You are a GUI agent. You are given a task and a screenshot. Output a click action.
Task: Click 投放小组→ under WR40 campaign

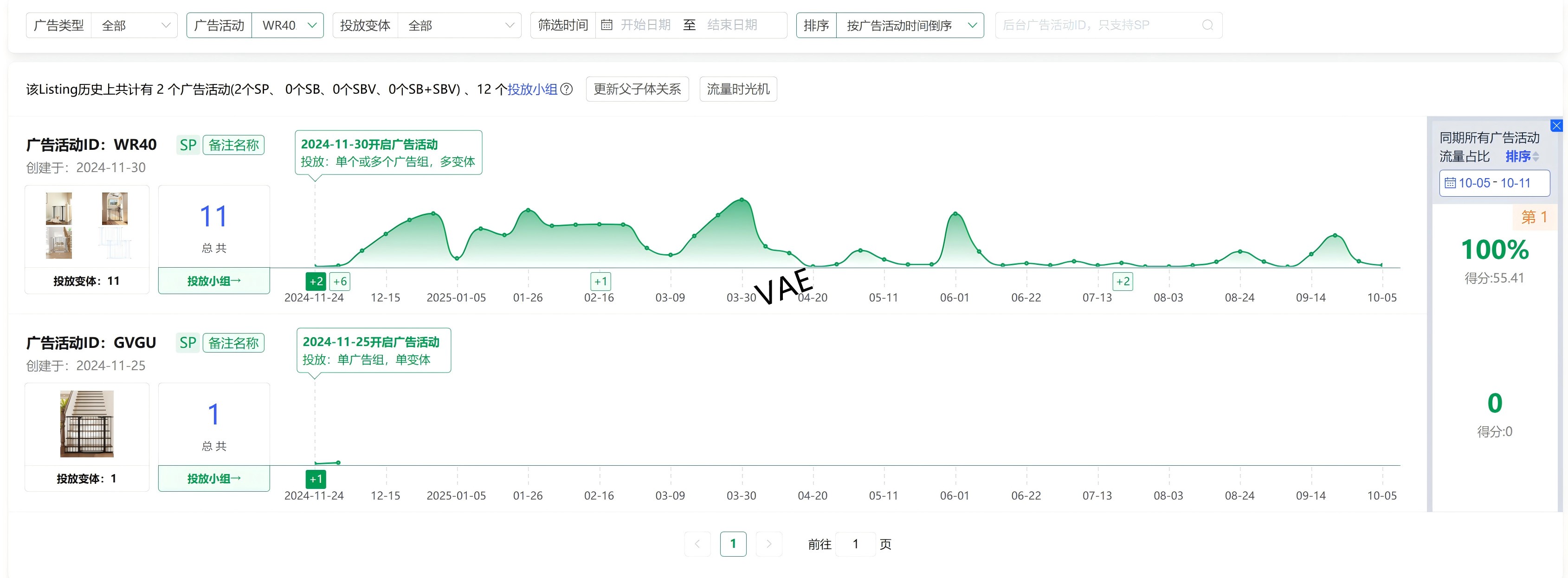click(213, 281)
